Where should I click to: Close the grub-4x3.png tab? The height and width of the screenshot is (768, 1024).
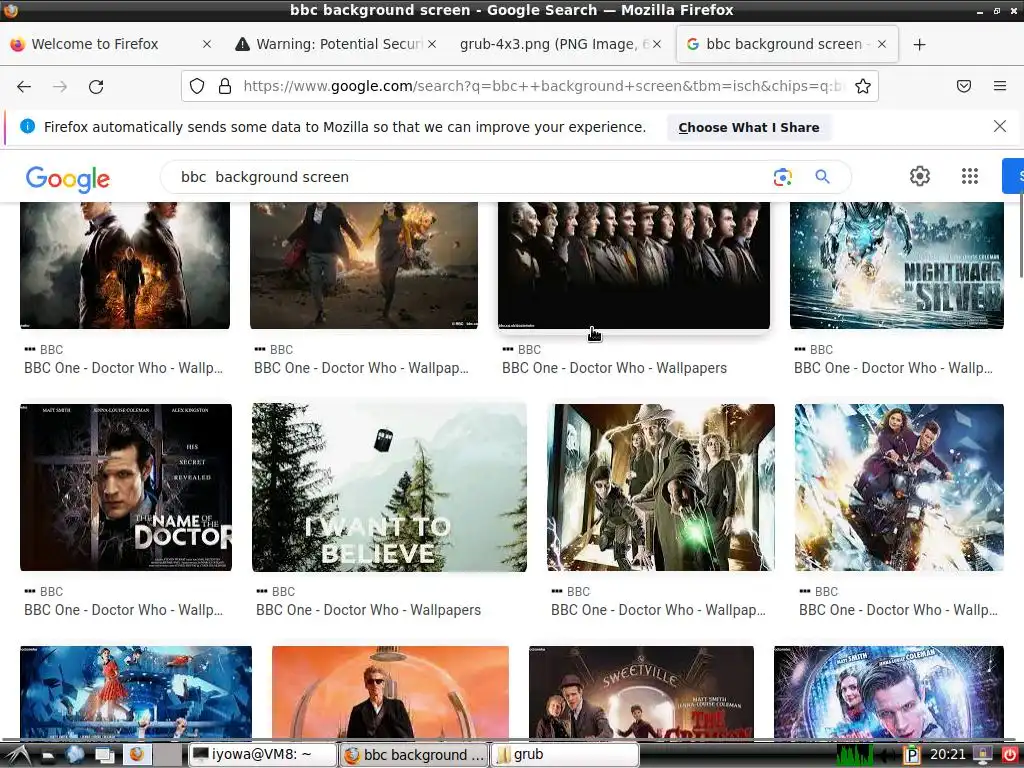point(657,44)
